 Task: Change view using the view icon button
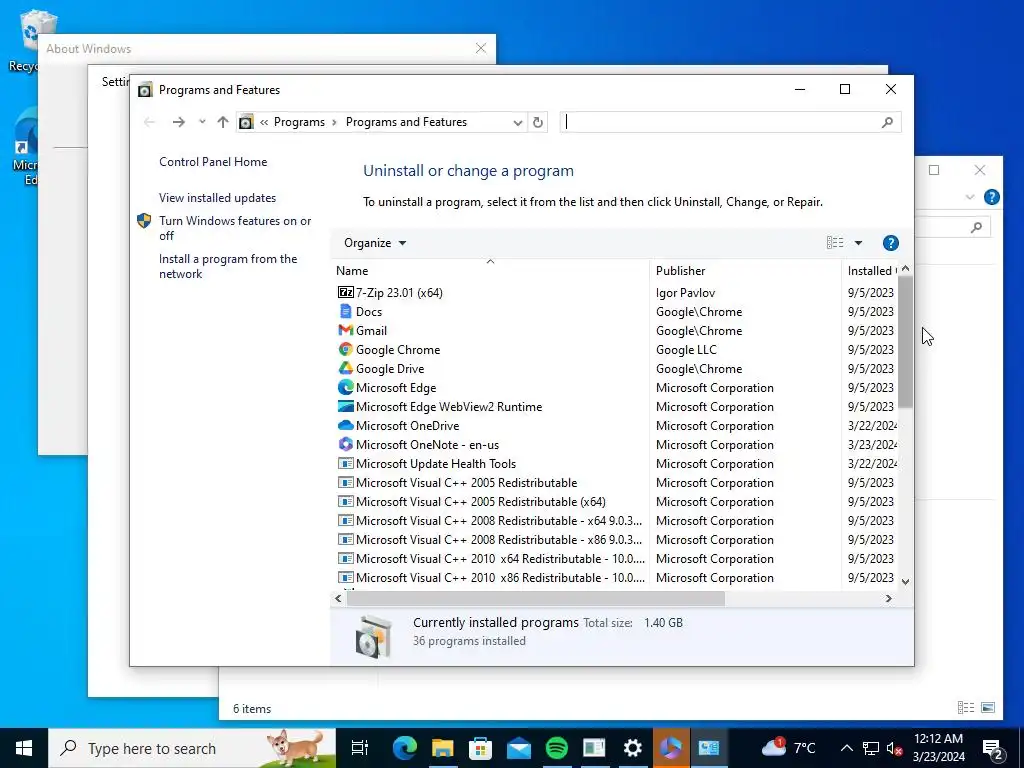point(835,243)
